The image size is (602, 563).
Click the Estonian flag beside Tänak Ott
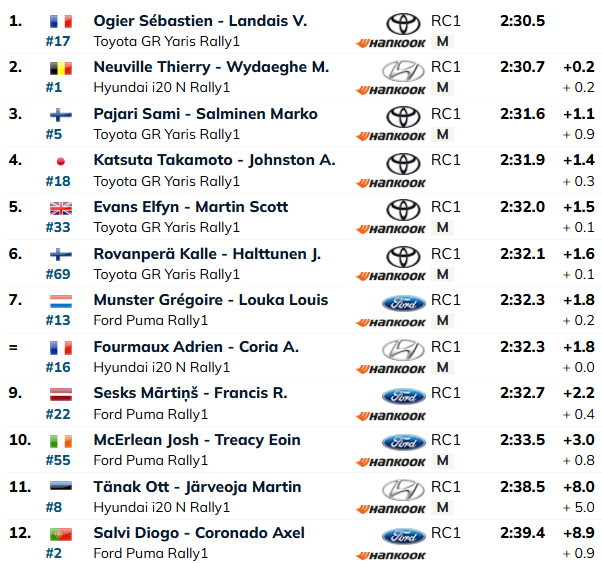point(61,486)
